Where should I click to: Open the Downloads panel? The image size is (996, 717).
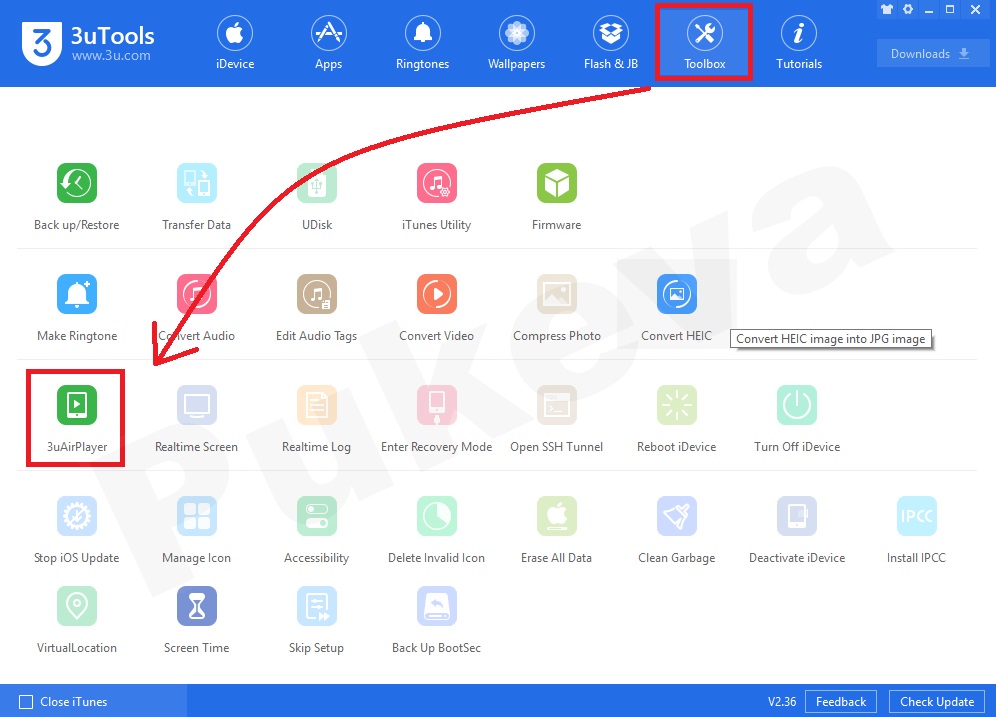coord(932,53)
